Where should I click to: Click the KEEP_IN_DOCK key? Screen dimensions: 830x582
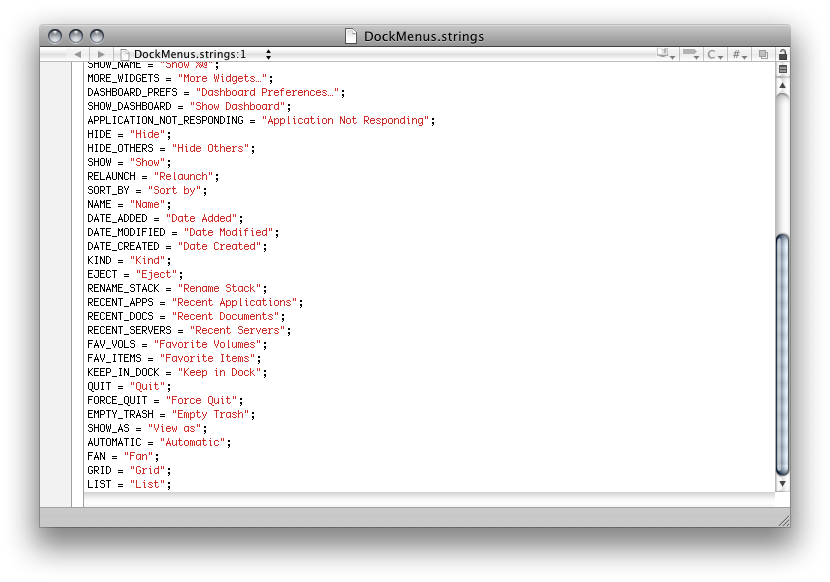(x=123, y=372)
